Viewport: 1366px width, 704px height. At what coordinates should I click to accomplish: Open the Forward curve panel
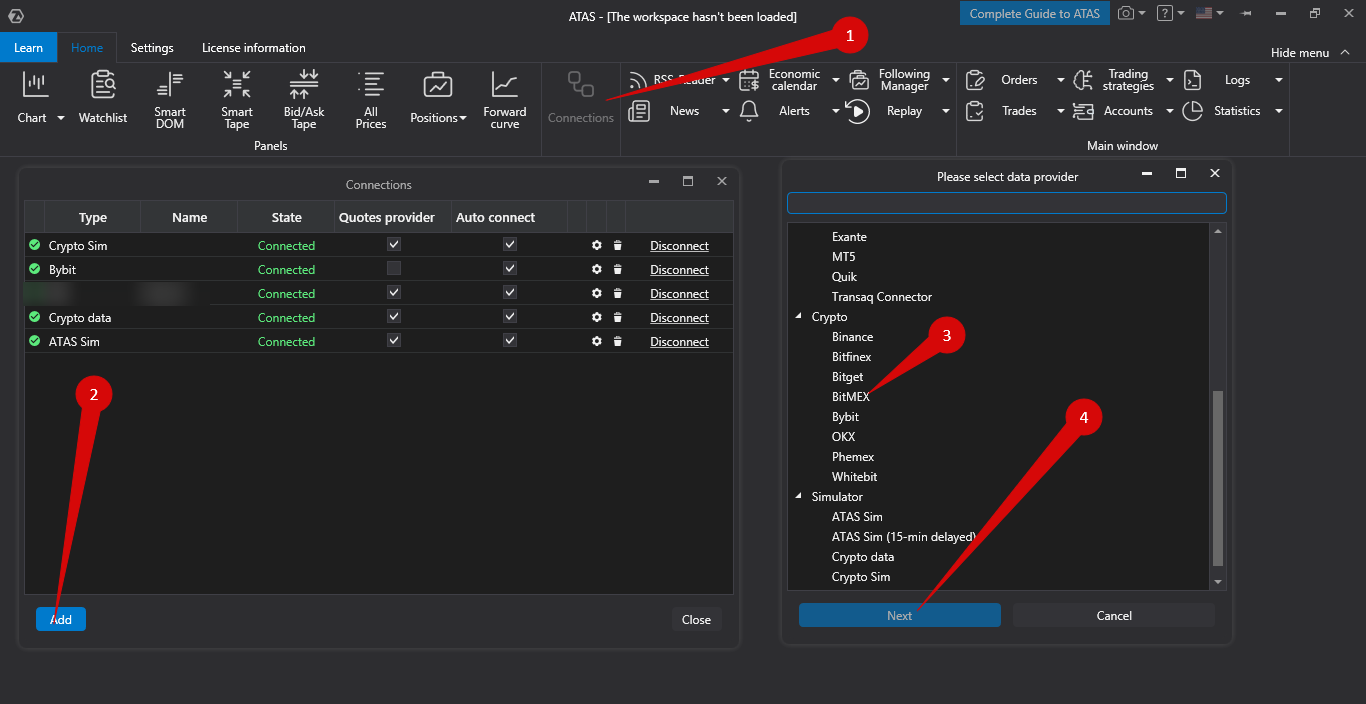[505, 99]
